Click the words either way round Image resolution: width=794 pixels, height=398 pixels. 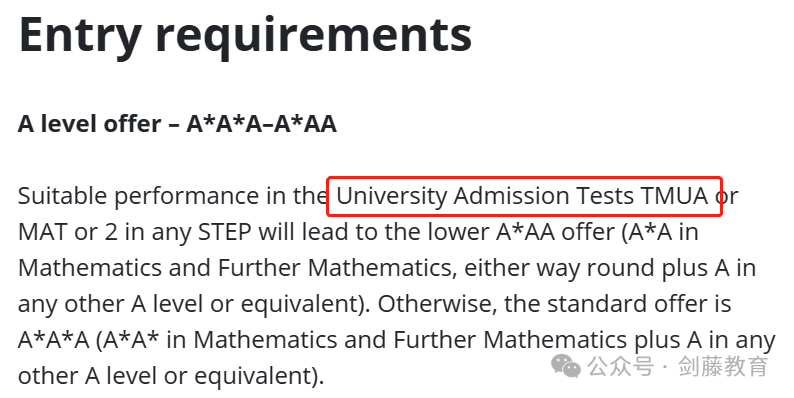[x=560, y=269]
